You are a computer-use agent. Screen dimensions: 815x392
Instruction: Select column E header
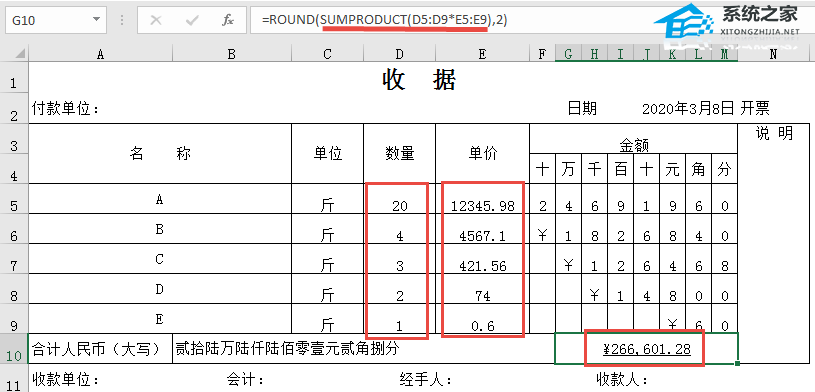pyautogui.click(x=482, y=54)
